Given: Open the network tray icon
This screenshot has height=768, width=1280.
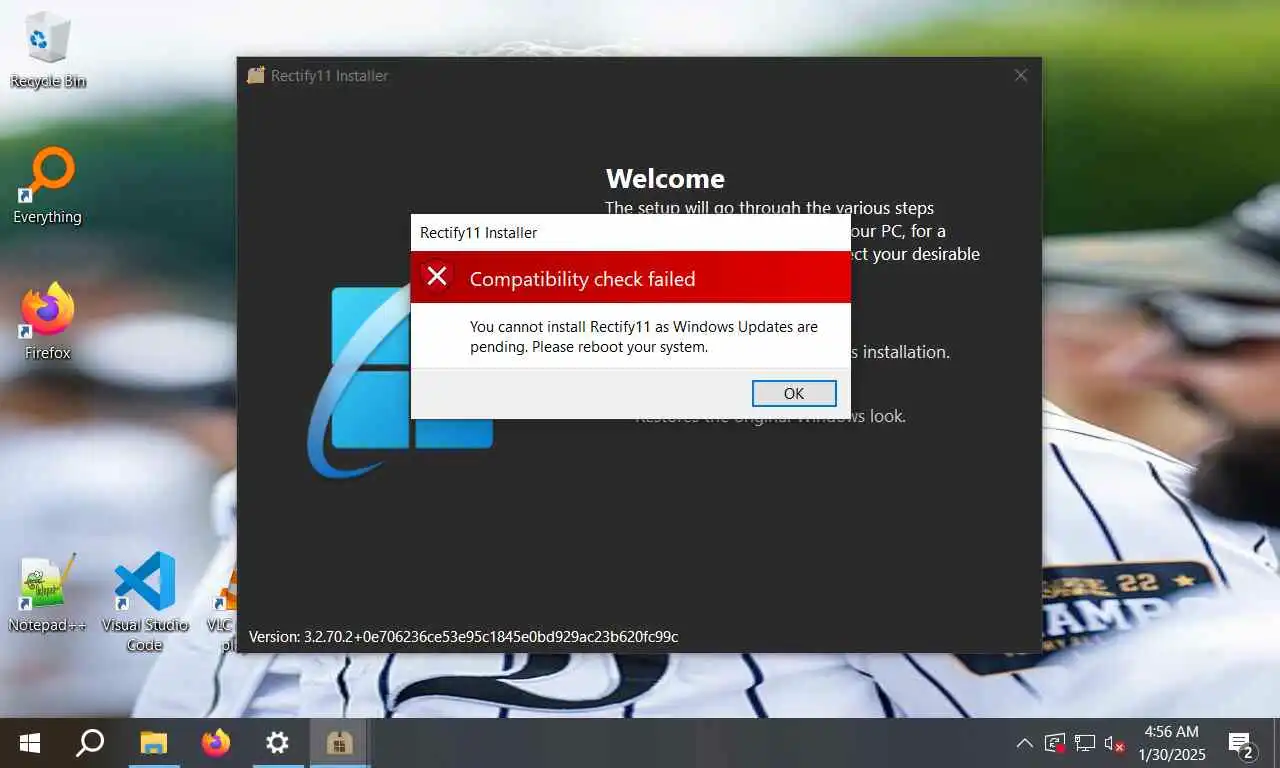Looking at the screenshot, I should [1085, 743].
